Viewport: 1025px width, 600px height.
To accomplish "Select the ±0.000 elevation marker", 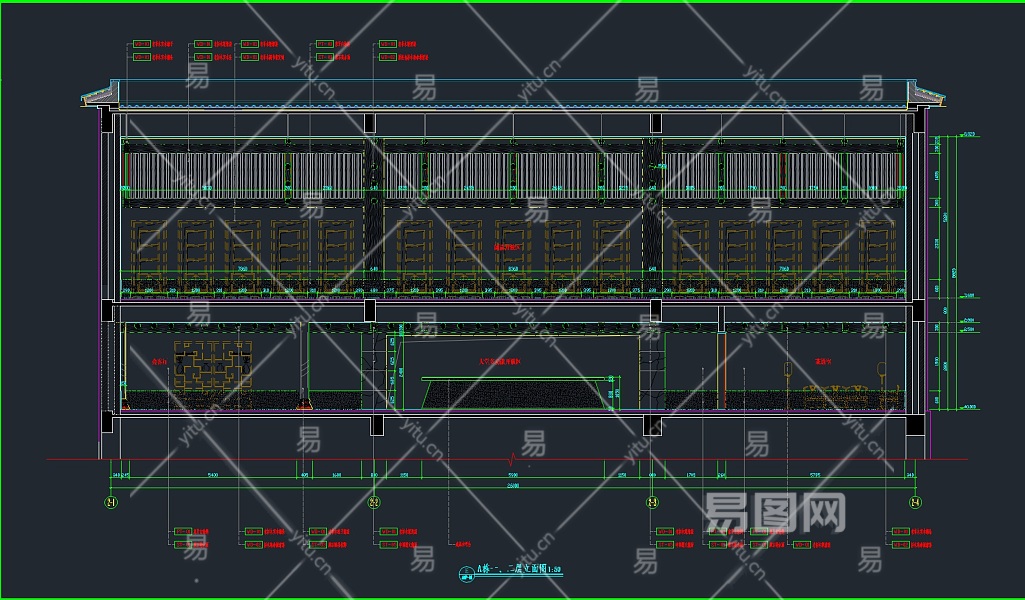I will 969,407.
